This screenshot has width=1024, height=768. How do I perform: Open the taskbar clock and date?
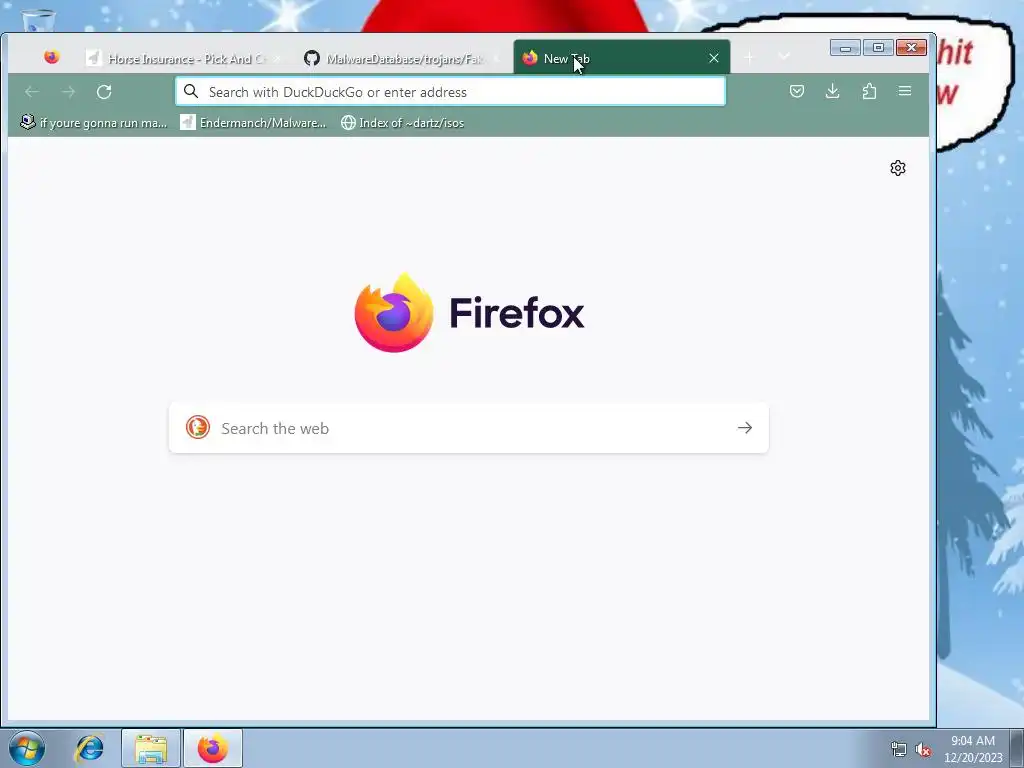point(972,748)
